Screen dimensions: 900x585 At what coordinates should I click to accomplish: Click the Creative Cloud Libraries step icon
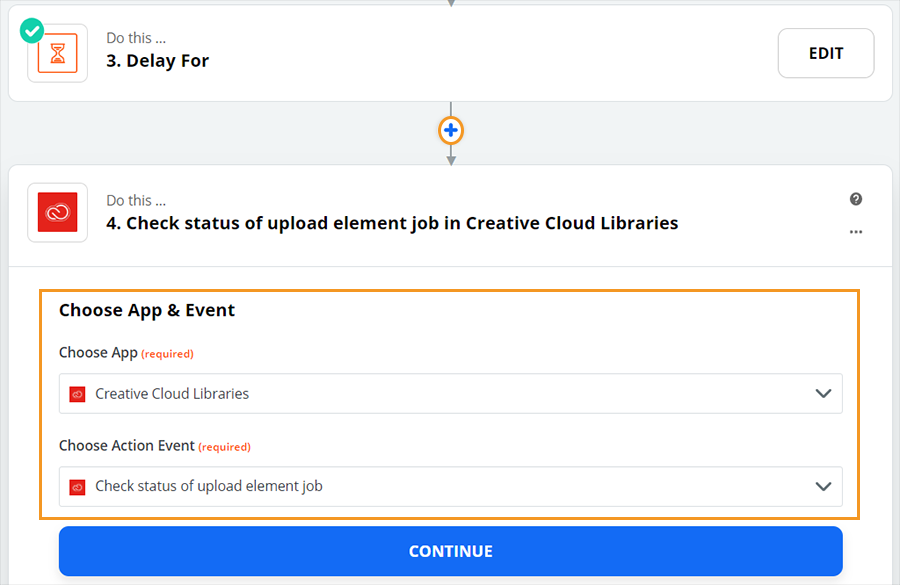coord(57,213)
